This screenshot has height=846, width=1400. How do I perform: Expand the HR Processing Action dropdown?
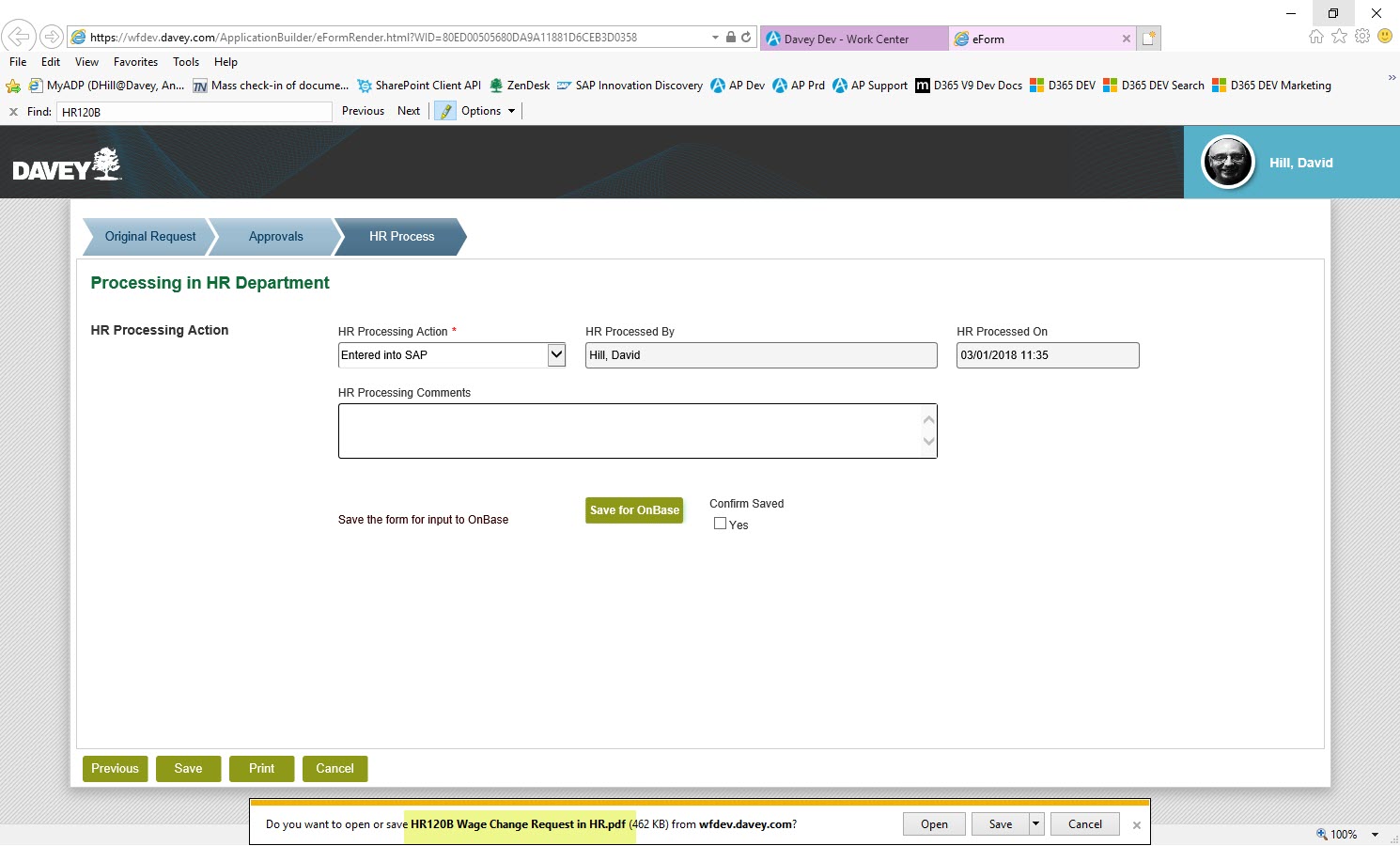[x=556, y=354]
